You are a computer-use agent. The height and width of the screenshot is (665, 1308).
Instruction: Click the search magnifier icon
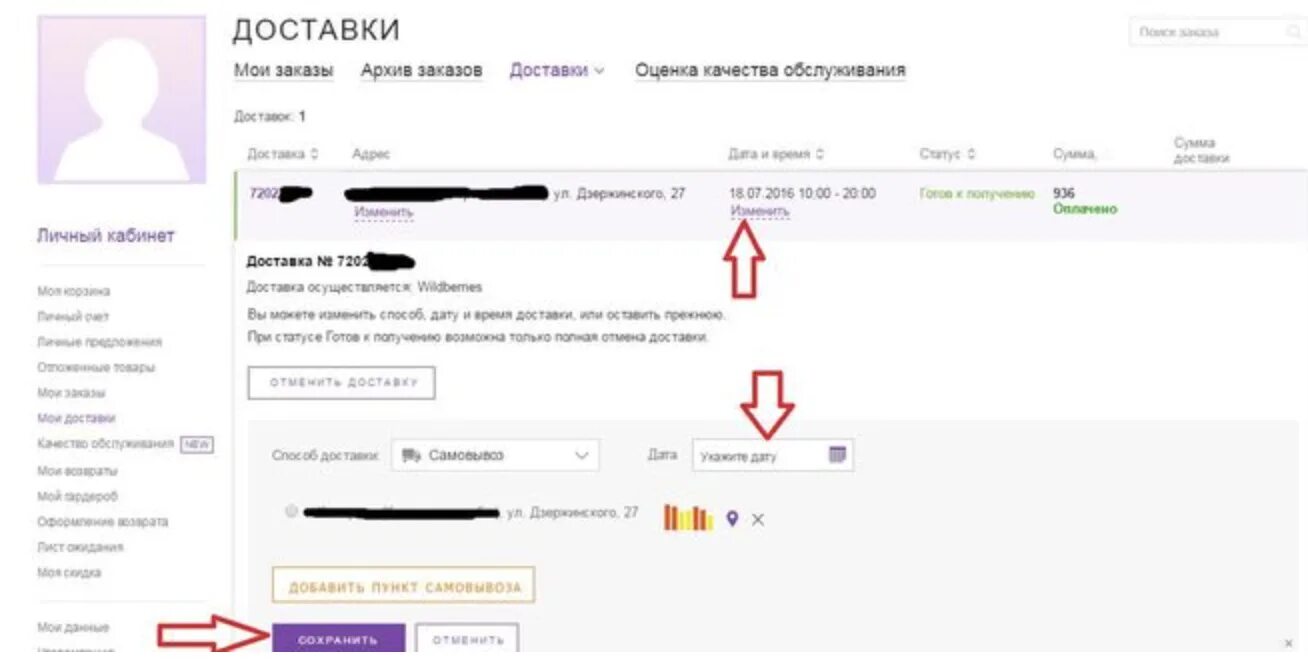point(1292,32)
